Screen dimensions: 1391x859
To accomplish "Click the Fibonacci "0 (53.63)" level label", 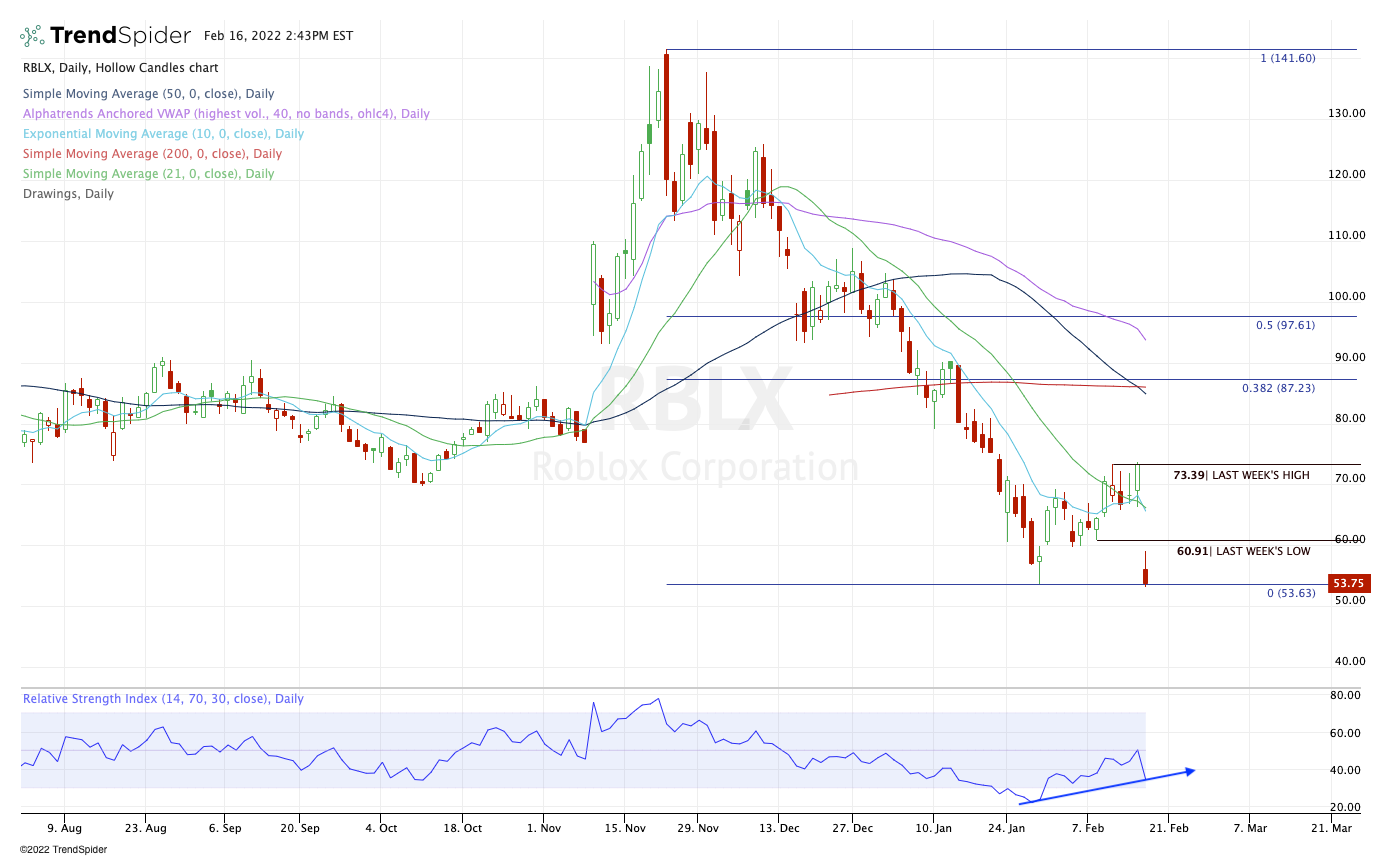I will pyautogui.click(x=1291, y=593).
